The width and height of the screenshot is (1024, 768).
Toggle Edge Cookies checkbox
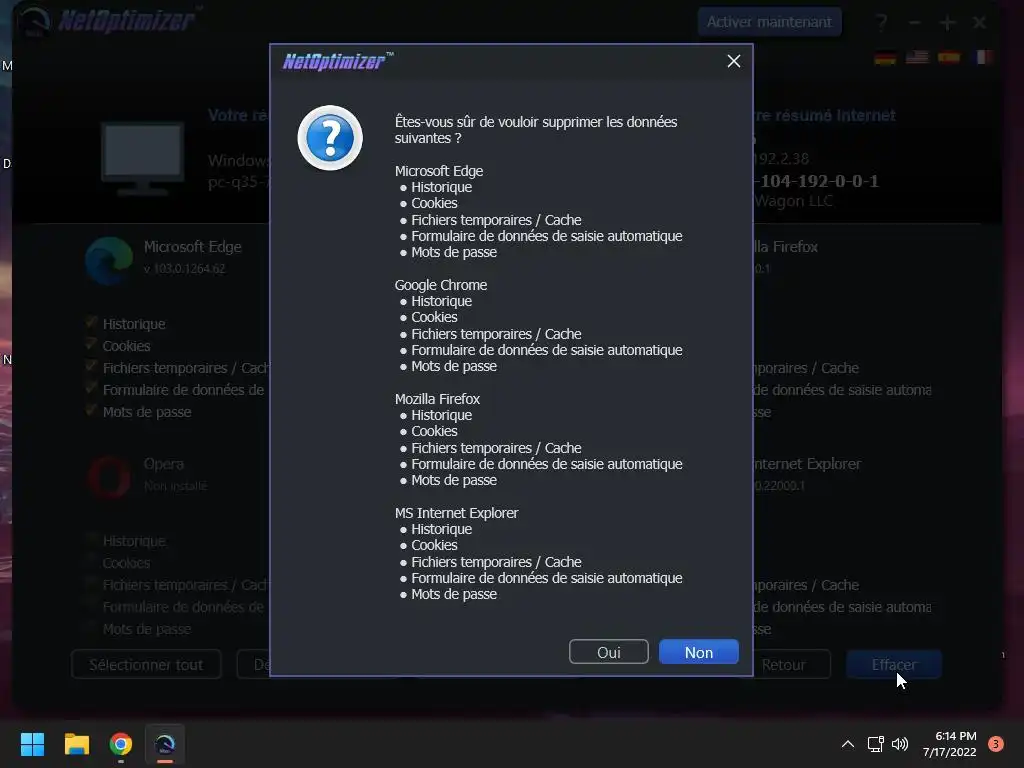pos(91,345)
